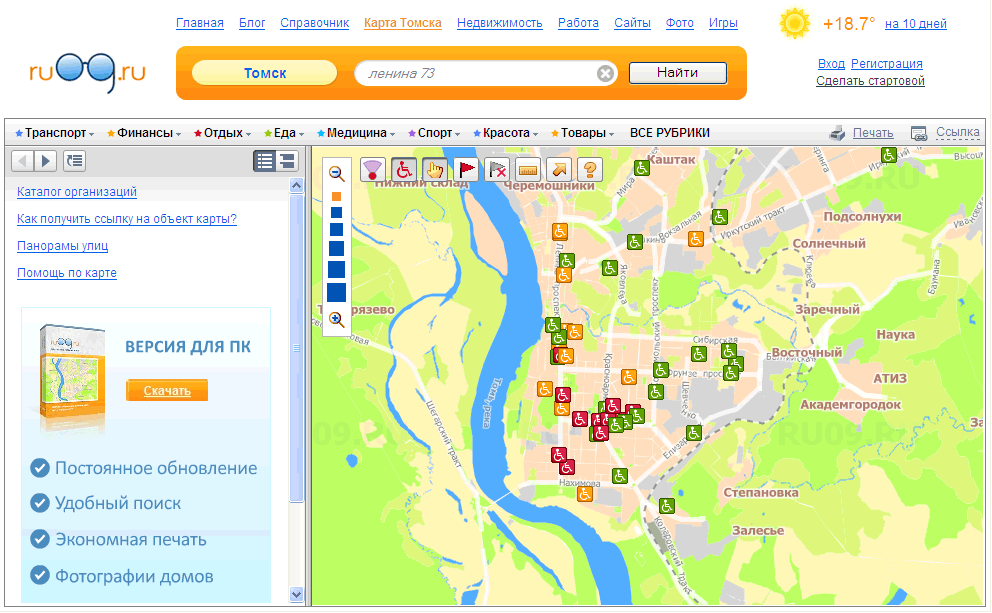The height and width of the screenshot is (613, 992).
Task: Click the red flag marker tool
Action: point(466,169)
